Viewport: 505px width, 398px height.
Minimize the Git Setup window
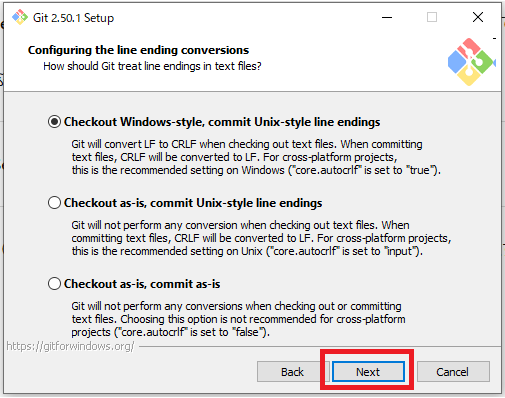tap(387, 17)
